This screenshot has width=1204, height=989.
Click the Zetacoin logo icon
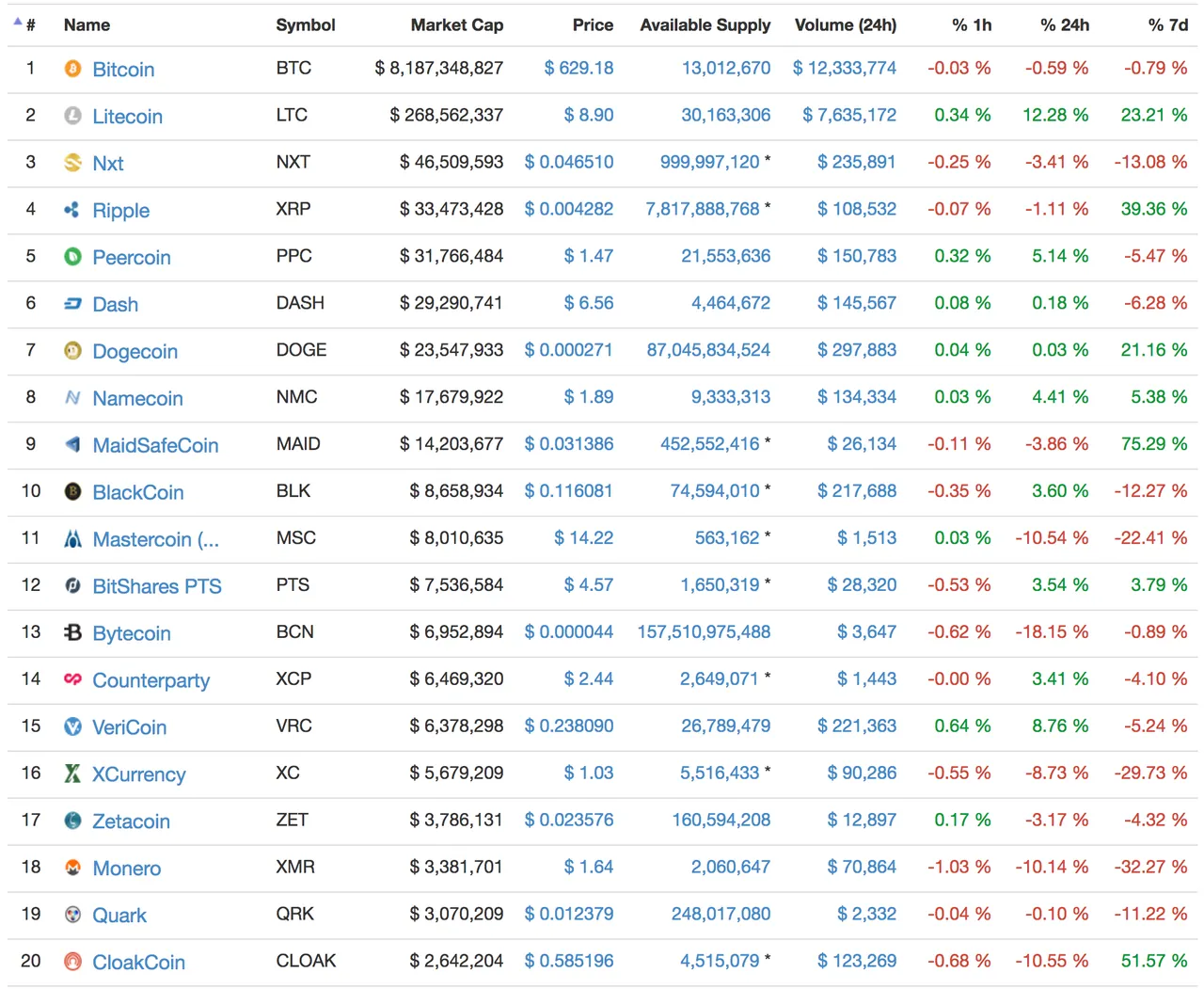(72, 821)
